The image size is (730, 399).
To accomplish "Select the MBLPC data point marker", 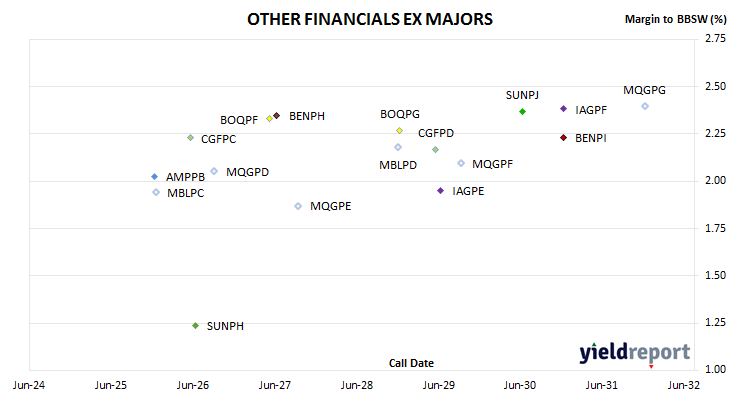I will point(156,192).
